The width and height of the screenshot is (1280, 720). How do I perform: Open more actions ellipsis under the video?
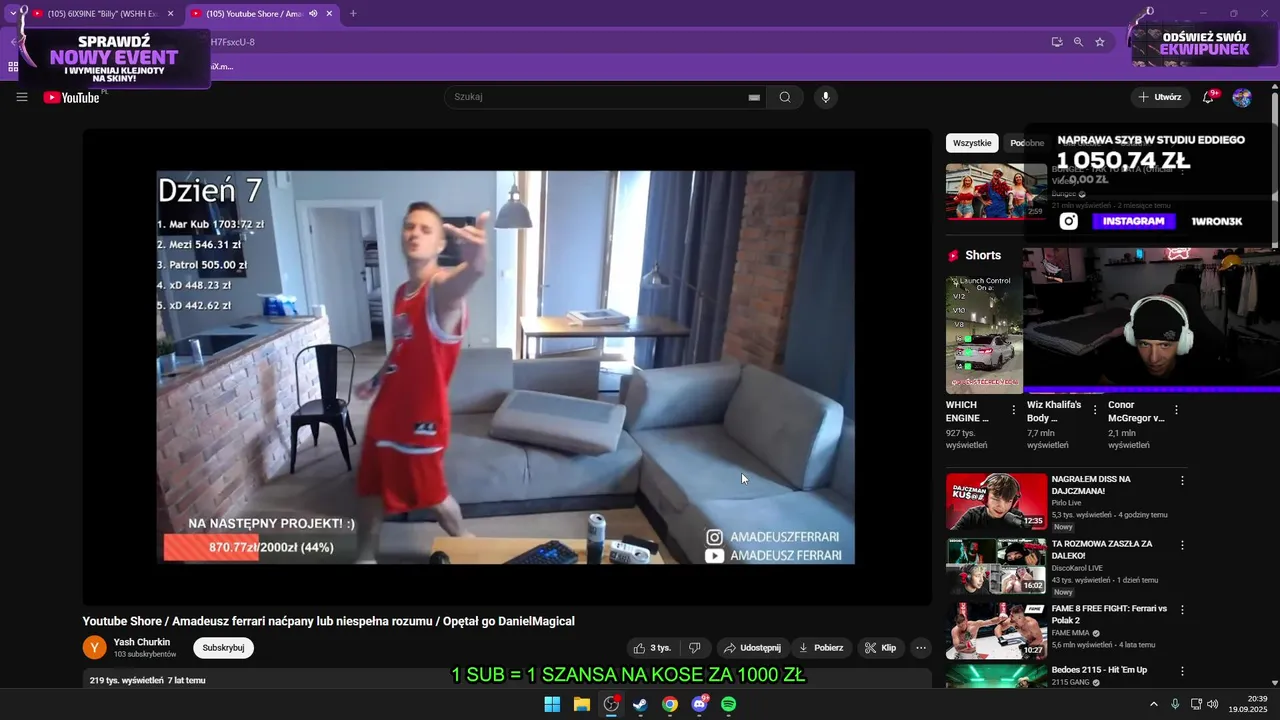click(921, 648)
